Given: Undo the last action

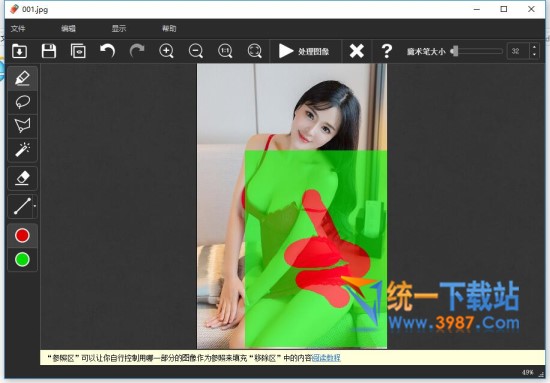Looking at the screenshot, I should point(107,51).
